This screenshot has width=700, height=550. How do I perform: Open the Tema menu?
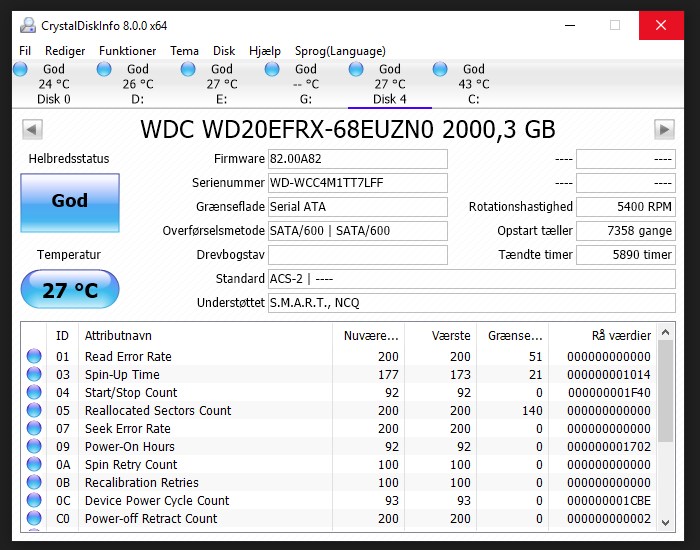point(184,51)
